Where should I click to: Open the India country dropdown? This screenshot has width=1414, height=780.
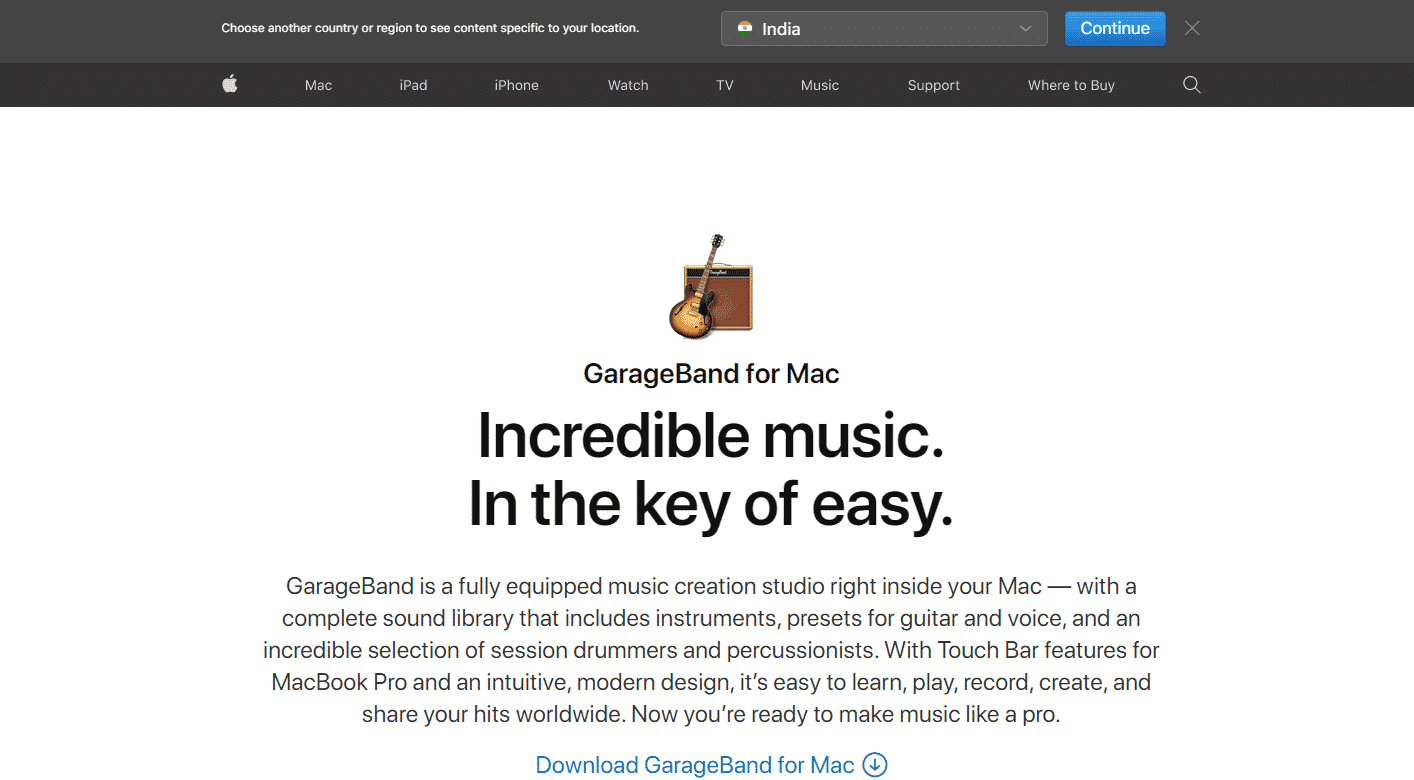tap(884, 28)
